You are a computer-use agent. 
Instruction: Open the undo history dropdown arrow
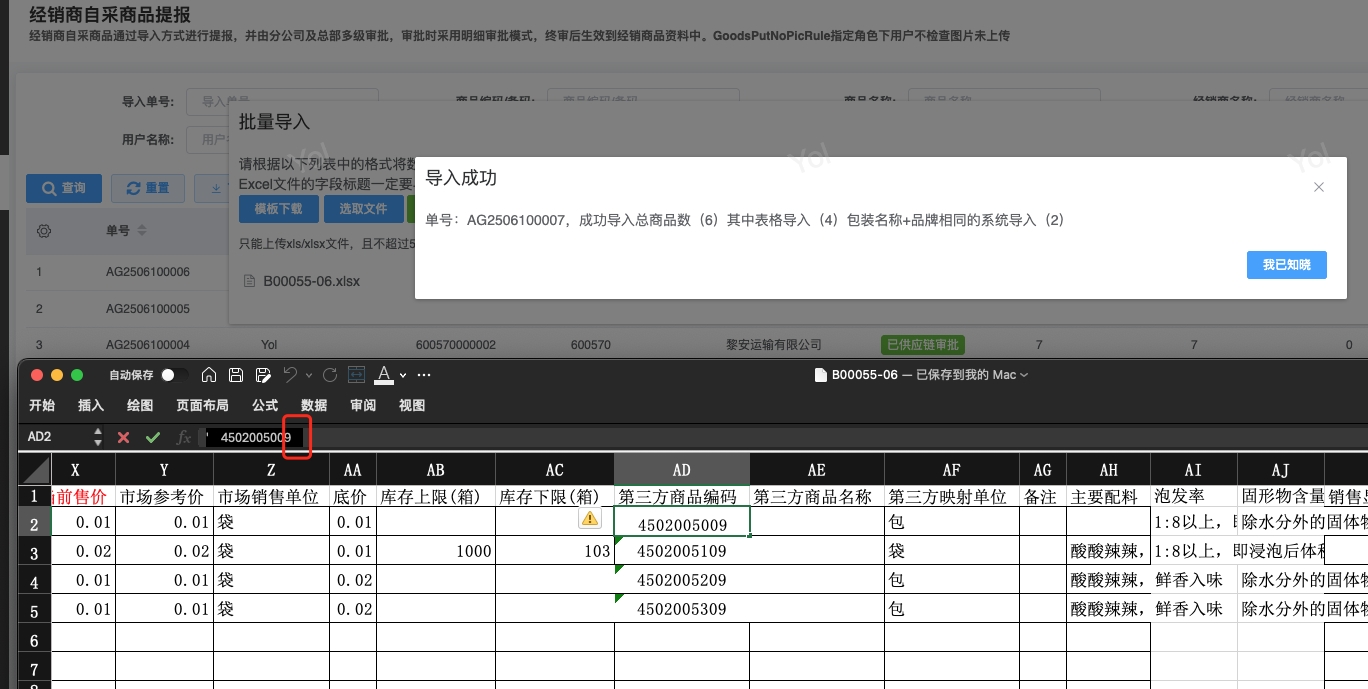pos(308,375)
